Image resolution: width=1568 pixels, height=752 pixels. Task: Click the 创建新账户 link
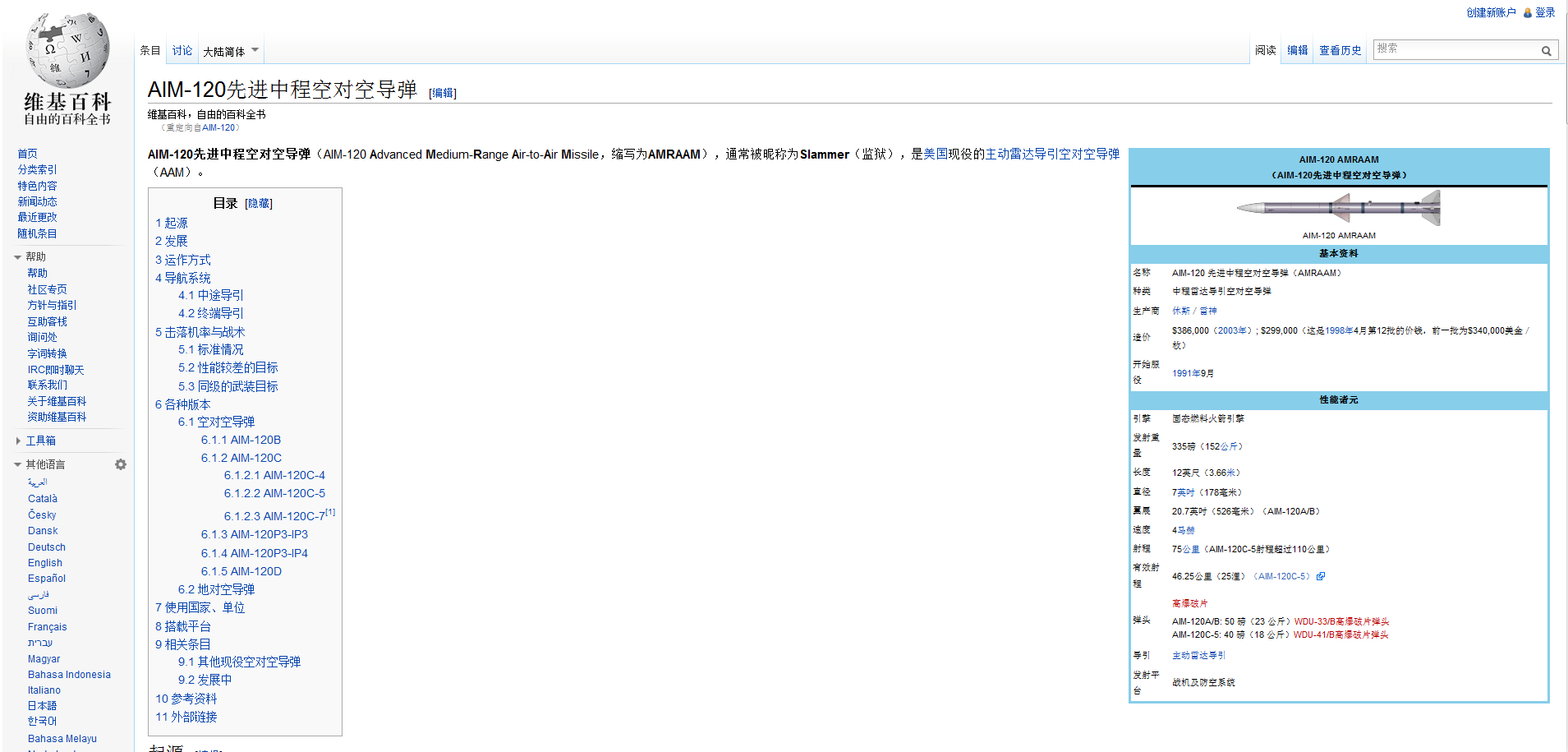[1492, 13]
